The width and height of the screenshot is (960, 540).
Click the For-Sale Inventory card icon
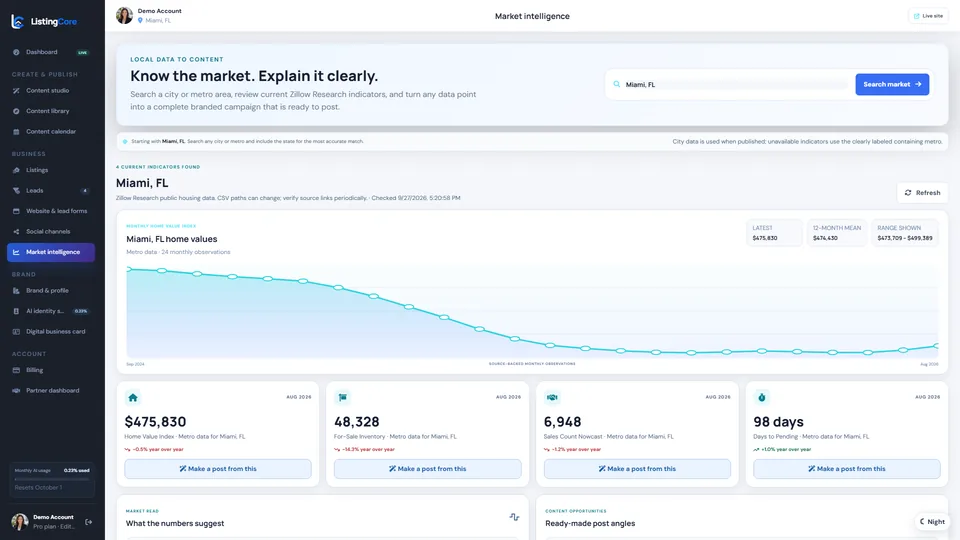pyautogui.click(x=343, y=397)
